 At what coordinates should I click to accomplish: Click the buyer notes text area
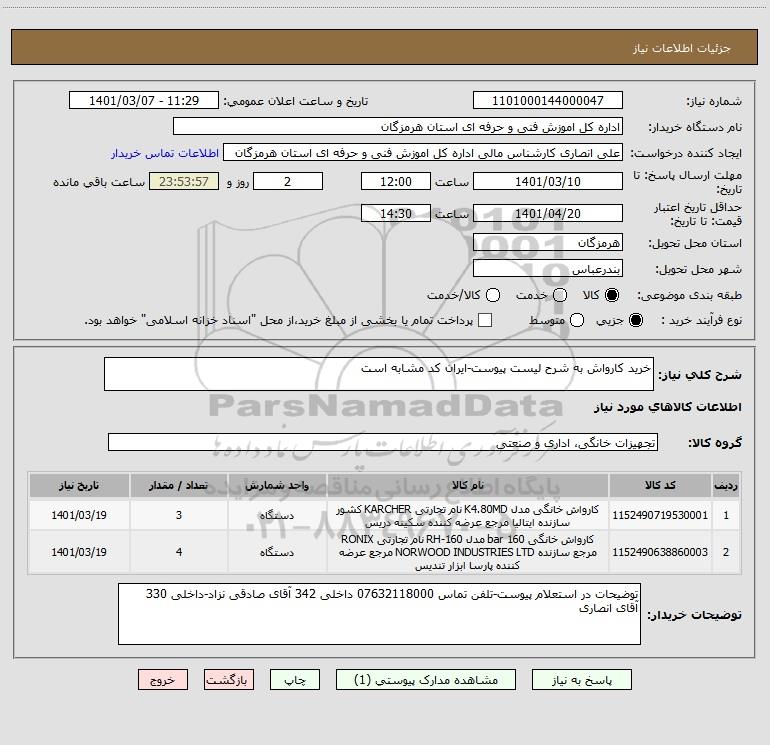pos(379,614)
